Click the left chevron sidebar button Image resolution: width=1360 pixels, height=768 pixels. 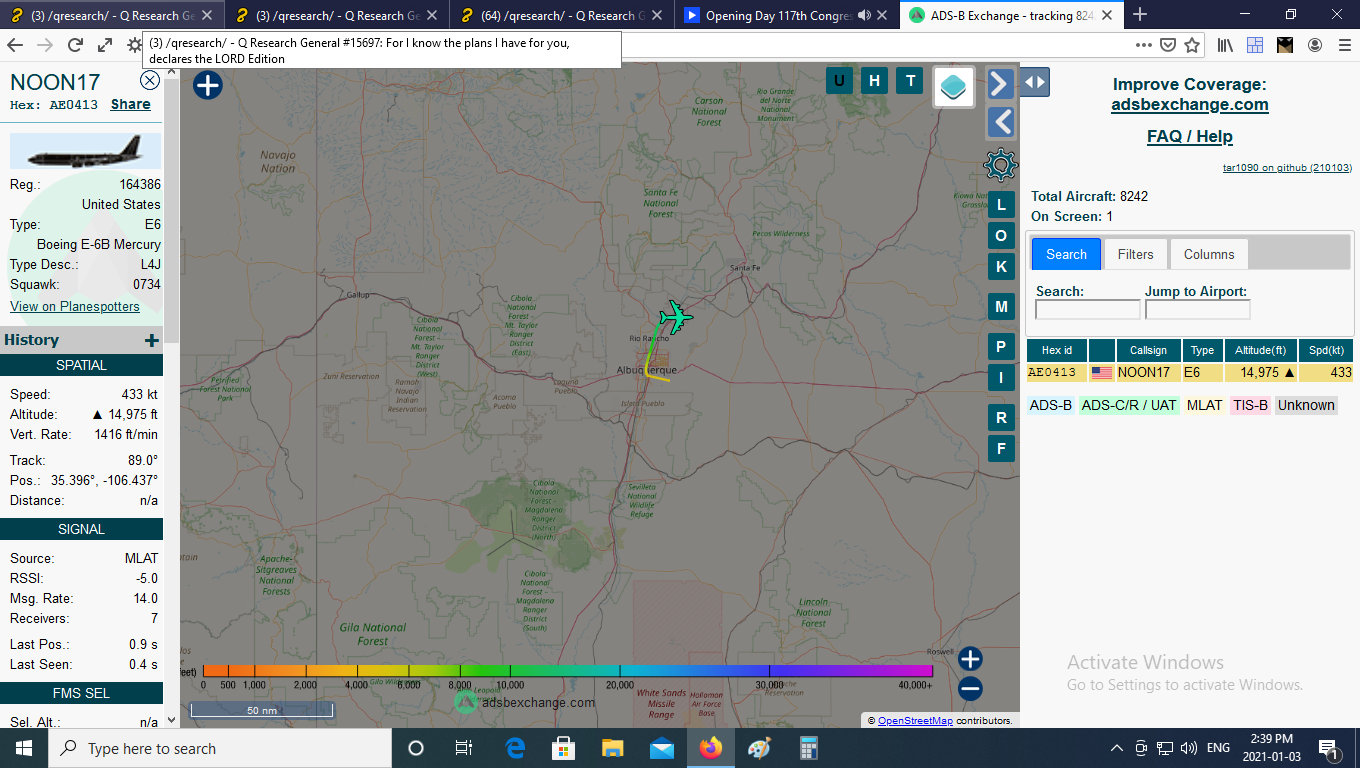coord(1000,123)
